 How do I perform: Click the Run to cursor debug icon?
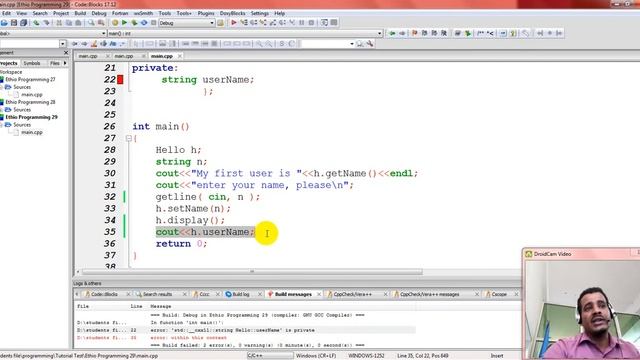pyautogui.click(x=244, y=23)
